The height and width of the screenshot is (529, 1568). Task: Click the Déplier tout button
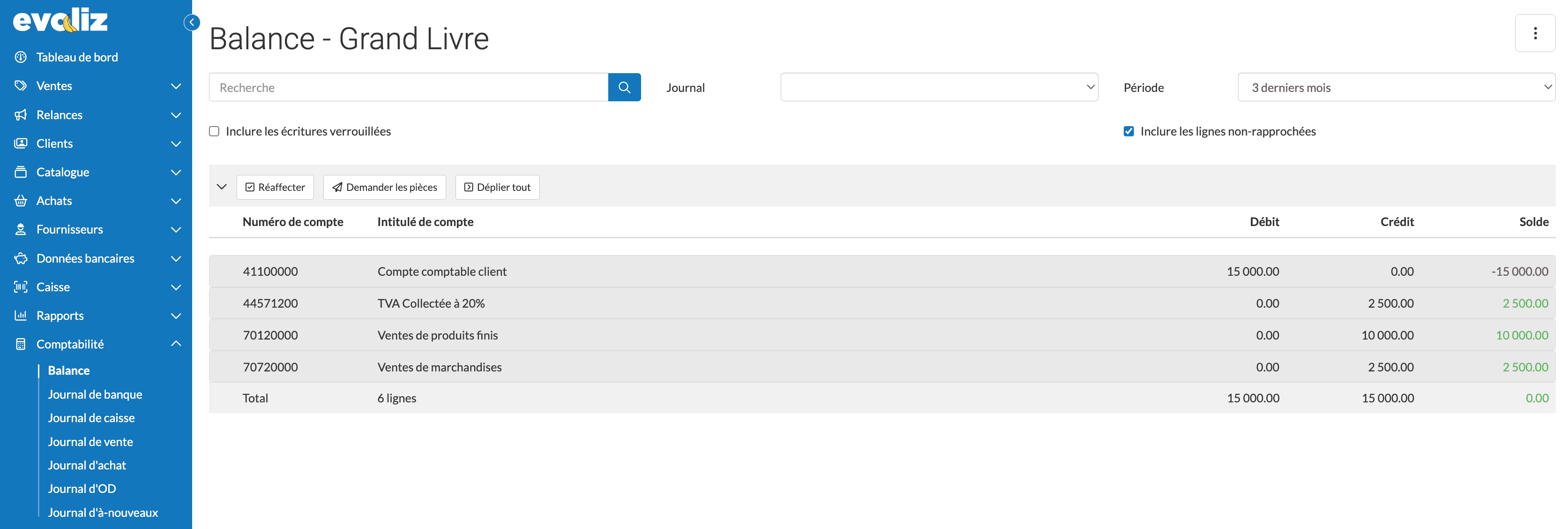(x=497, y=187)
